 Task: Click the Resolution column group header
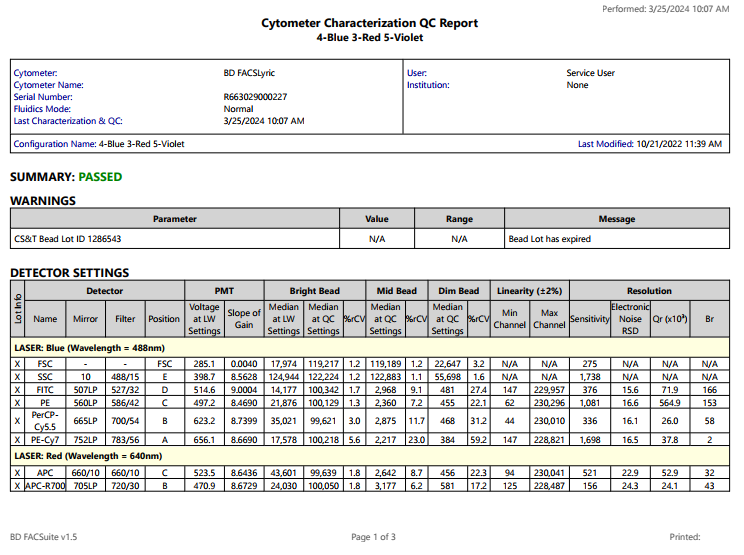649,291
